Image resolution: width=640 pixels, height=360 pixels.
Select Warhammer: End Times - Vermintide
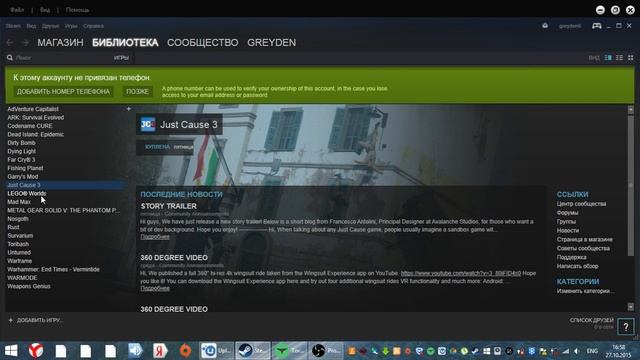pos(53,269)
